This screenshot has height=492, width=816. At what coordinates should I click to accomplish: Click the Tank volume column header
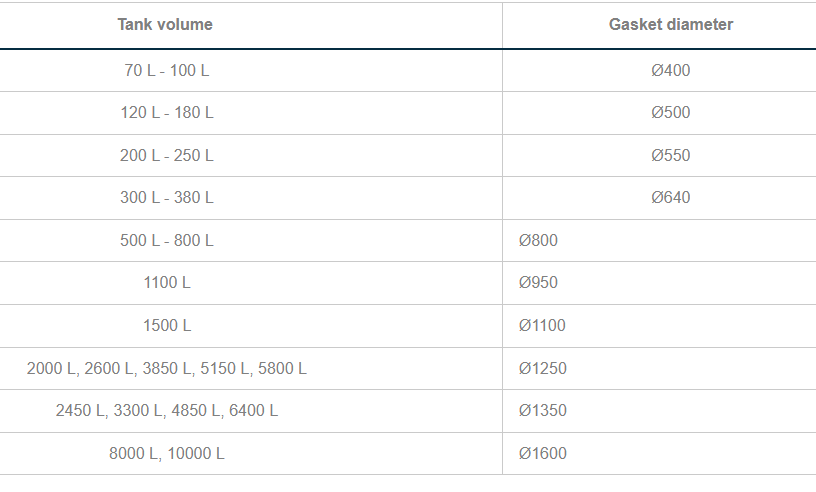point(165,25)
